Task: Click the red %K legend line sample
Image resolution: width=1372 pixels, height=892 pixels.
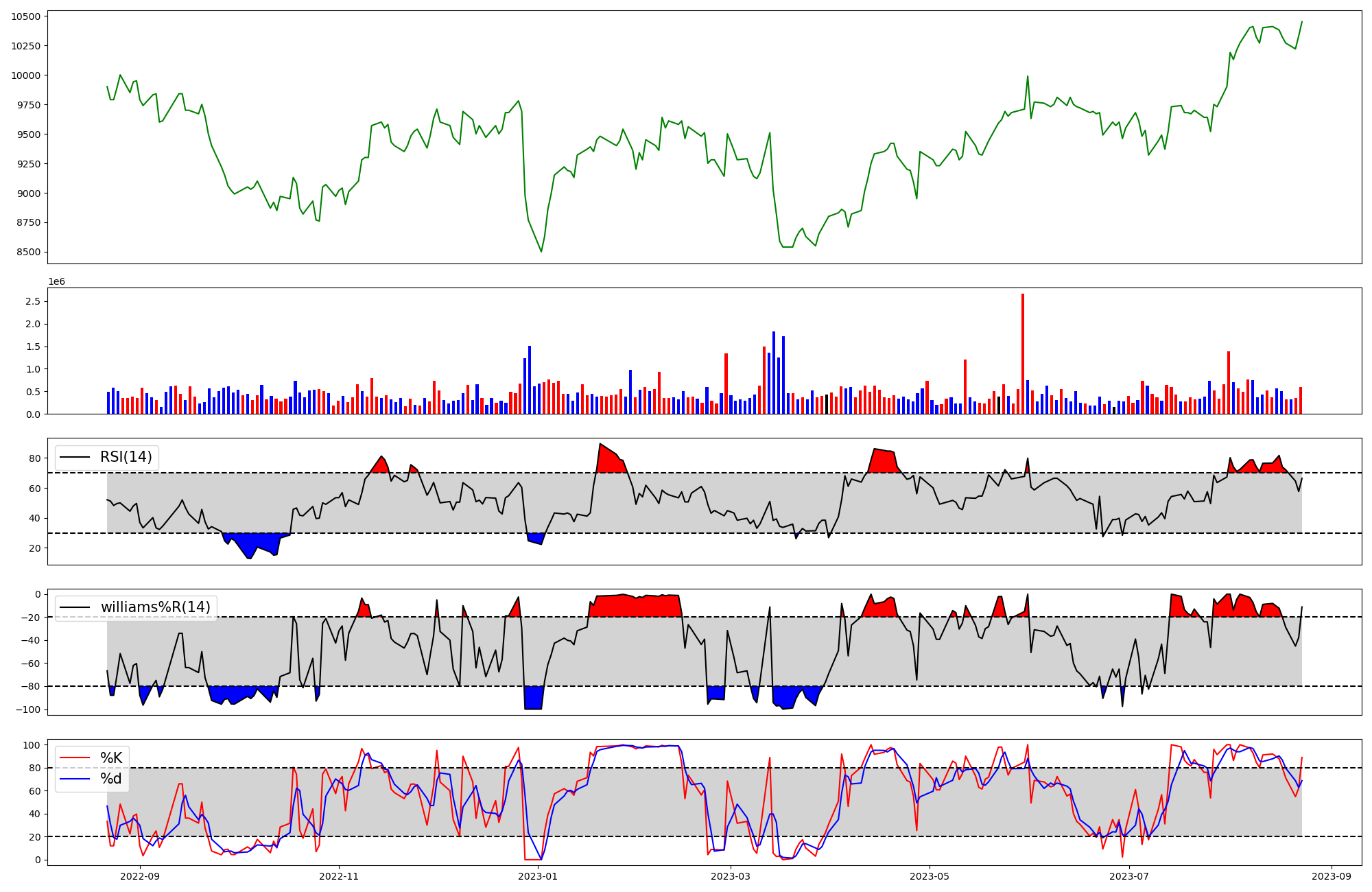Action: (x=75, y=758)
